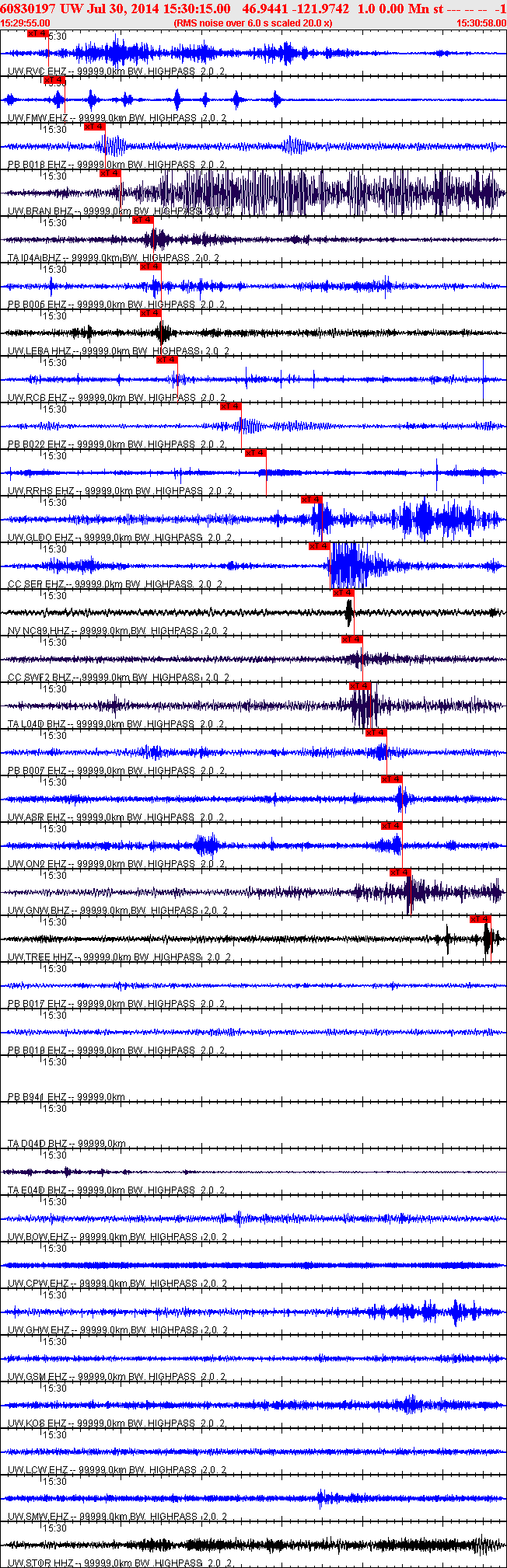Select the xT 4 pick flag on UW.RCB trace
This screenshot has height=1568, width=507.
167,360
